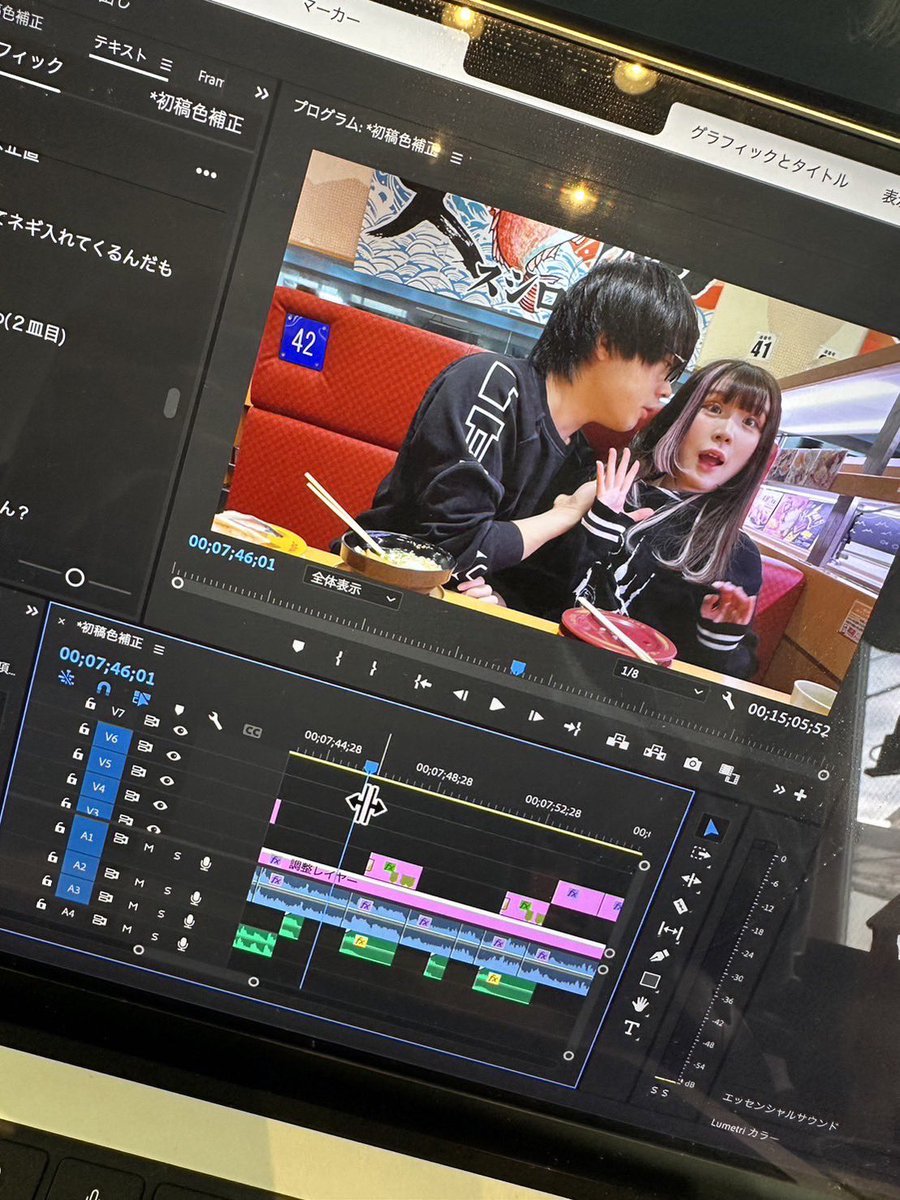Export frame with camera icon
The width and height of the screenshot is (900, 1200).
point(692,763)
